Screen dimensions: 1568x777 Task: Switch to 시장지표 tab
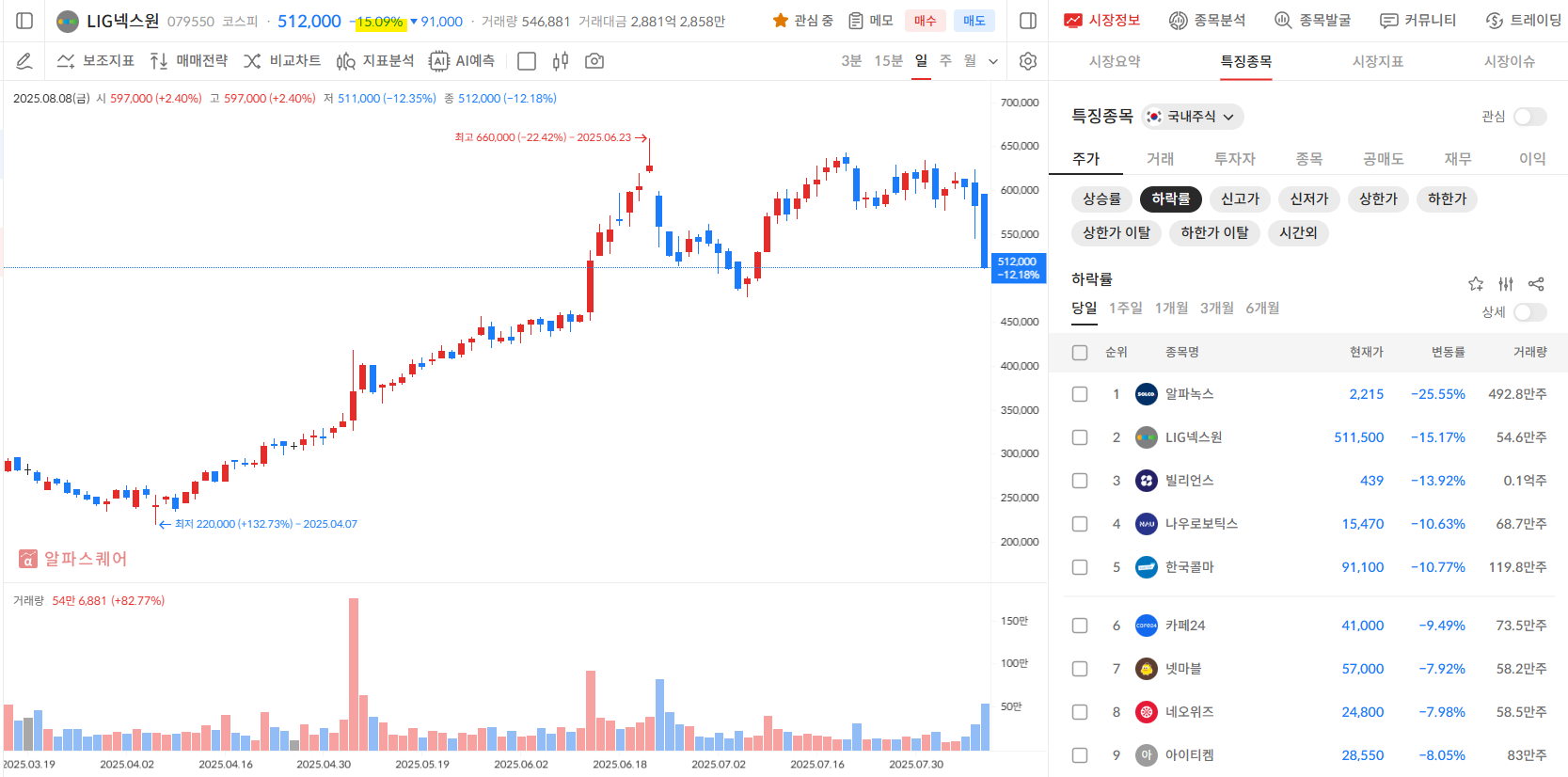[1378, 61]
